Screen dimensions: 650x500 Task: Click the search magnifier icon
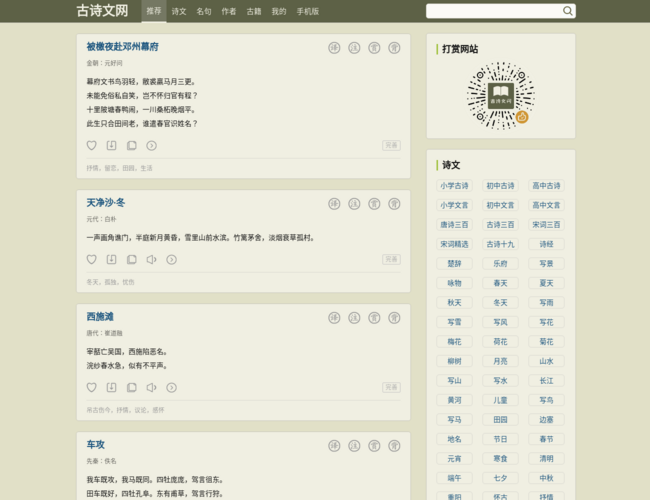568,11
